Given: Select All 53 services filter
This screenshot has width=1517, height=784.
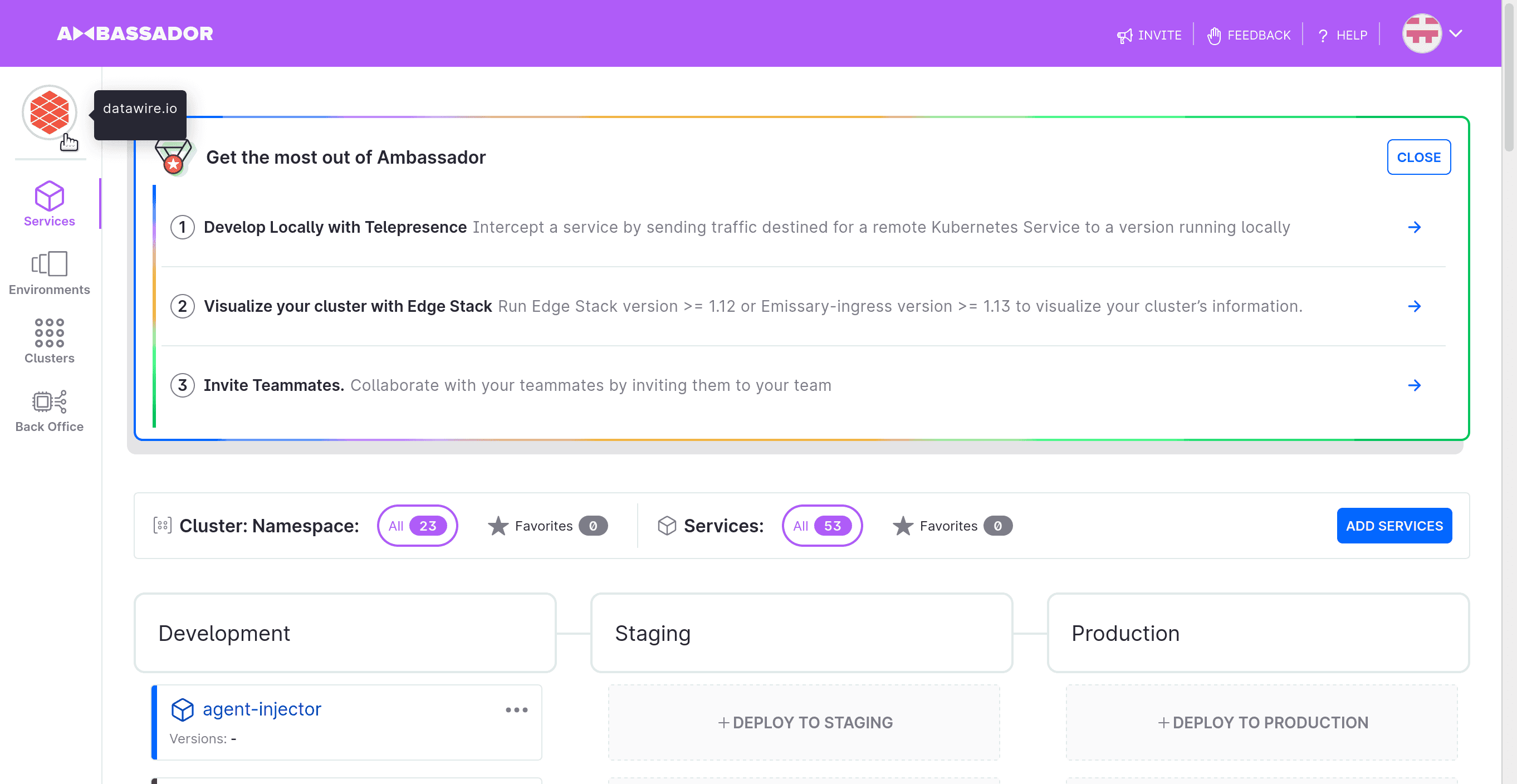Looking at the screenshot, I should coord(821,526).
